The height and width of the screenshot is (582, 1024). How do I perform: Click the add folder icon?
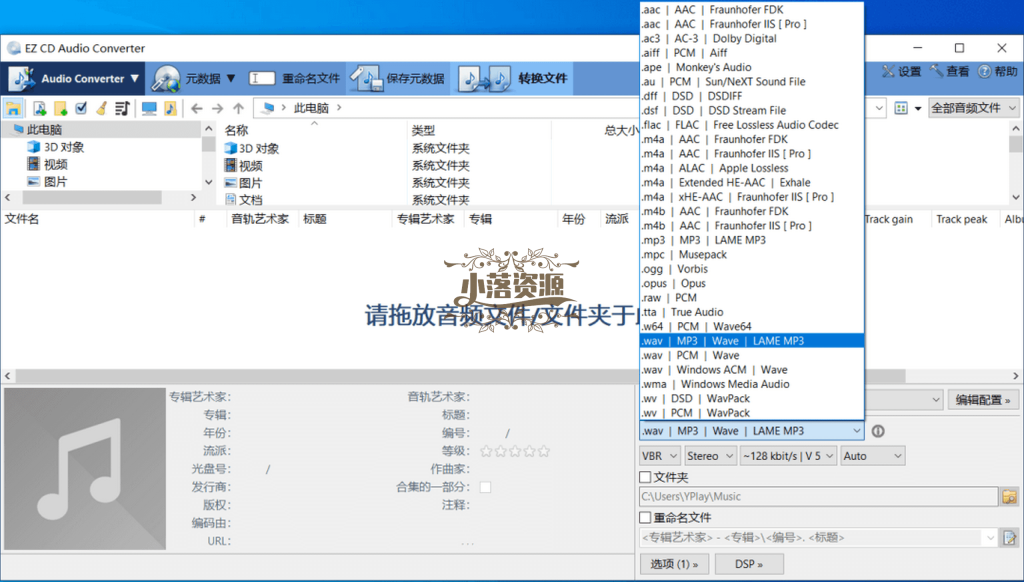click(60, 108)
